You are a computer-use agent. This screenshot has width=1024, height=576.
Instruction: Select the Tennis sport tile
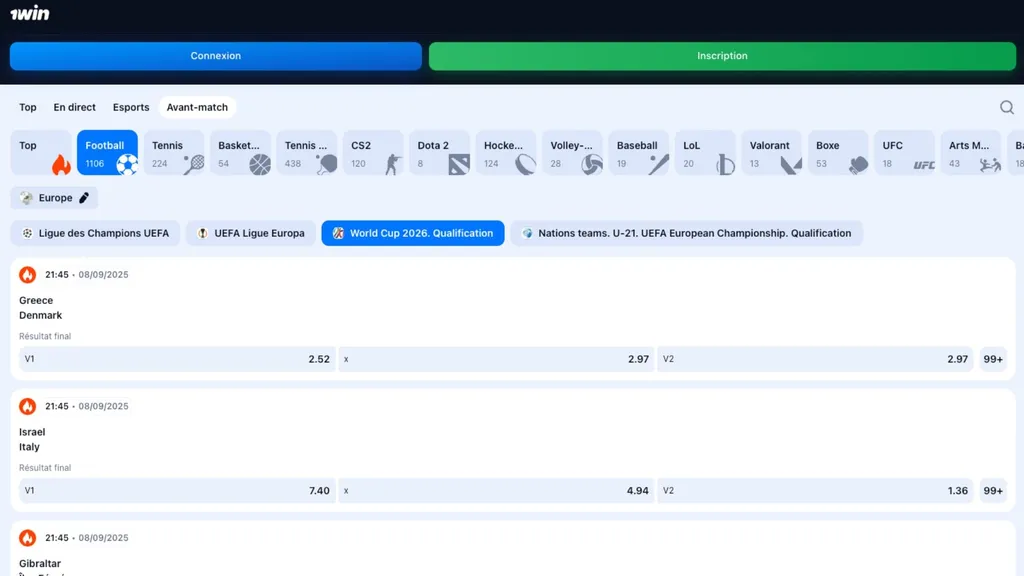[x=174, y=153]
